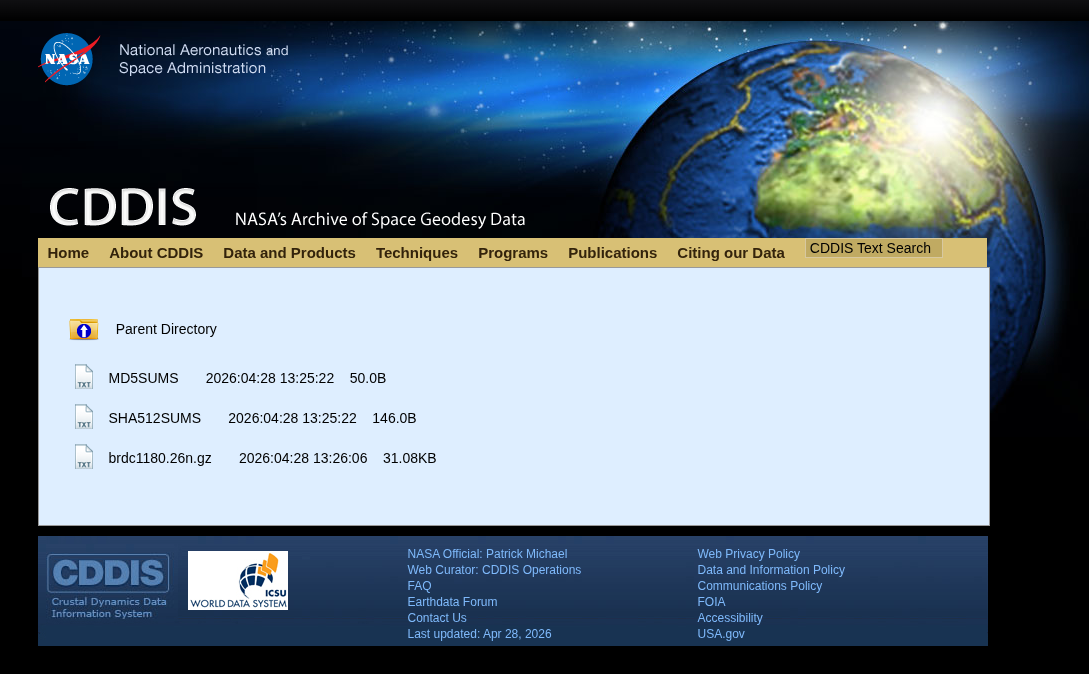This screenshot has height=674, width=1089.
Task: Click the timestamp 2026:04:28 13:26:06
Action: (303, 458)
